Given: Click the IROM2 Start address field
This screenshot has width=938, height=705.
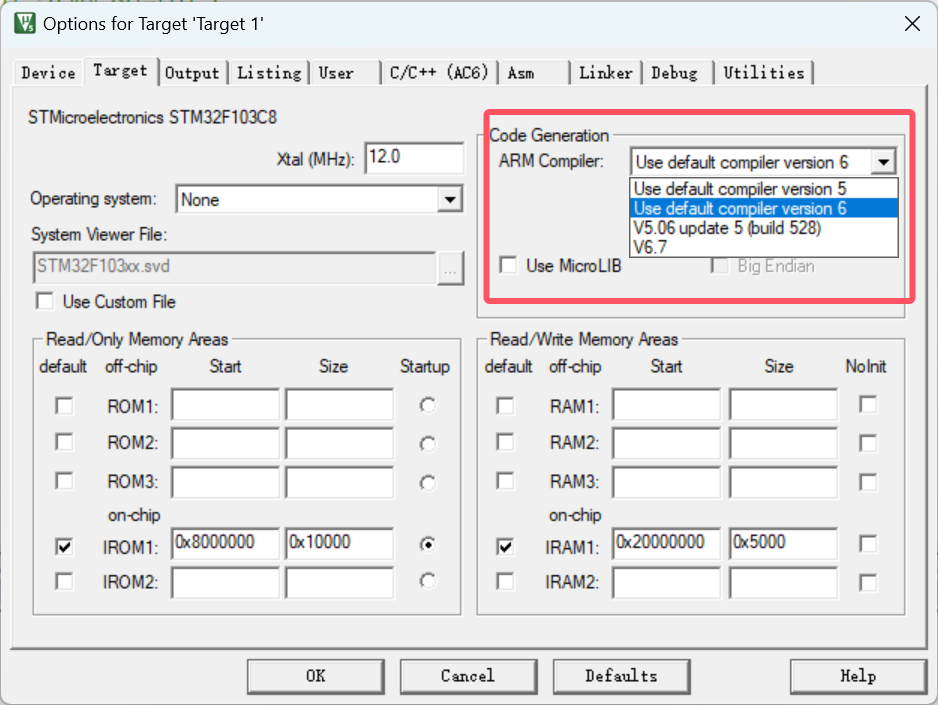Looking at the screenshot, I should coord(226,582).
